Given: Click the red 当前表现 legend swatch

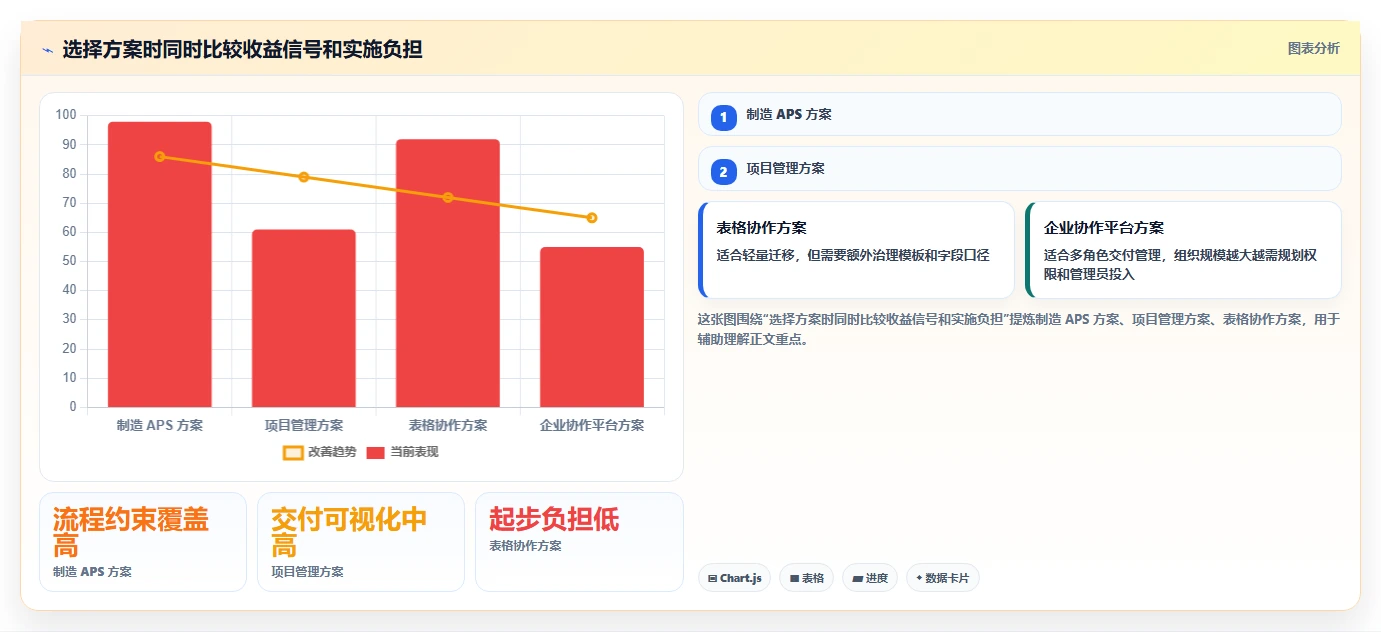Looking at the screenshot, I should click(x=376, y=452).
